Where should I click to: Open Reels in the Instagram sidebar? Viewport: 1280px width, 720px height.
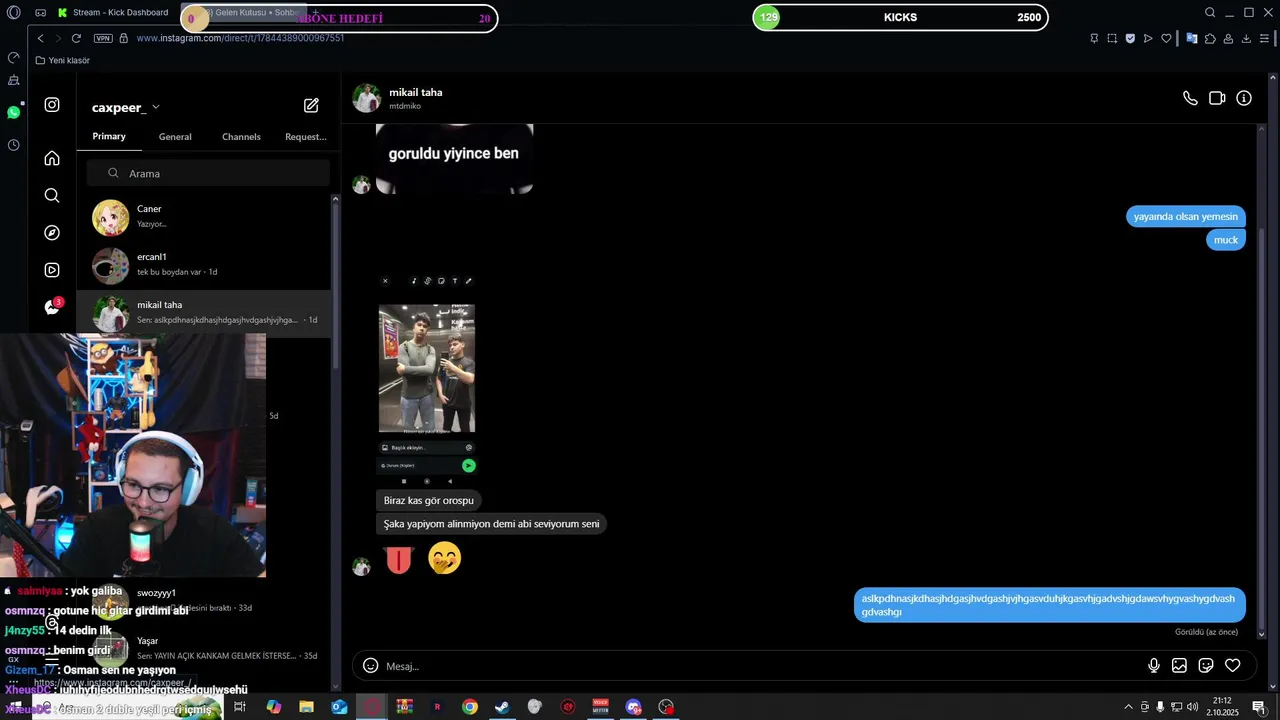coord(52,270)
